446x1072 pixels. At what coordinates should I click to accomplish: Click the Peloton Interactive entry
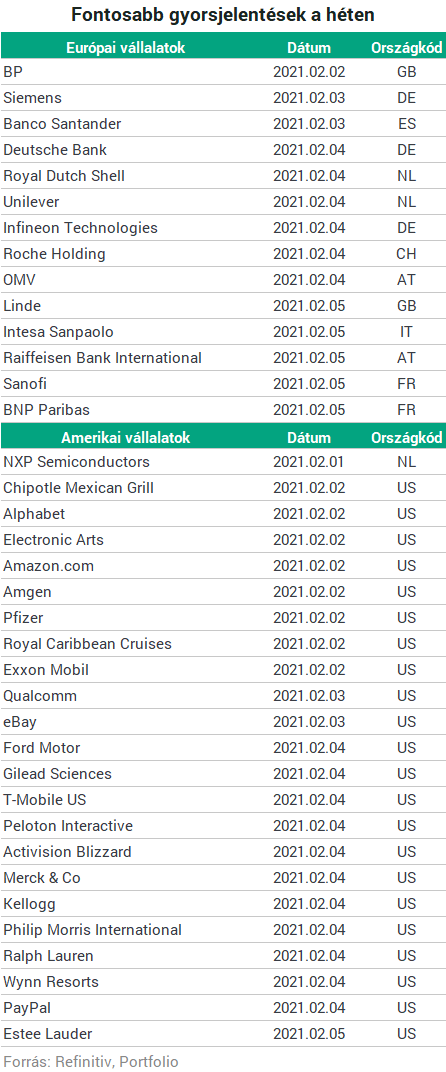tap(68, 826)
